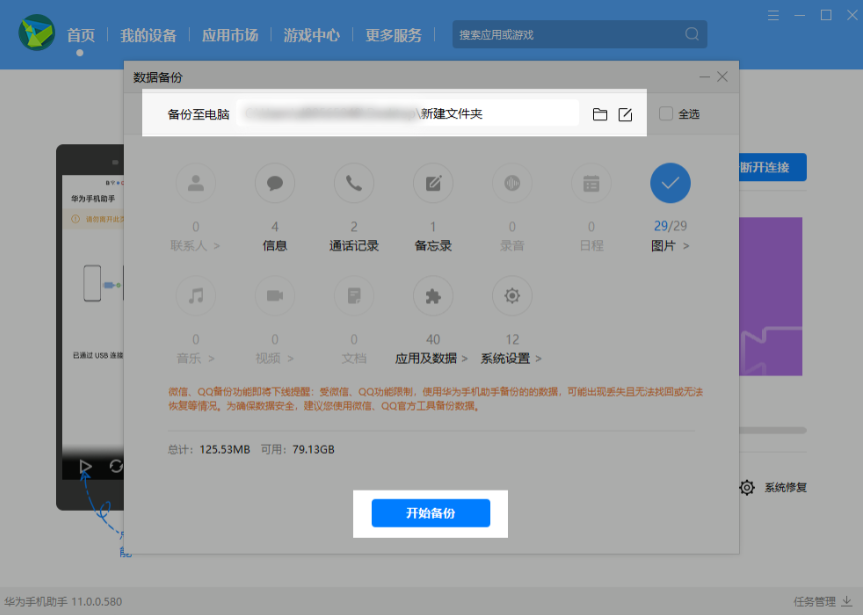The image size is (863, 615).
Task: Click version text 华为手机助手 11.0.0.580
Action: pyautogui.click(x=63, y=602)
